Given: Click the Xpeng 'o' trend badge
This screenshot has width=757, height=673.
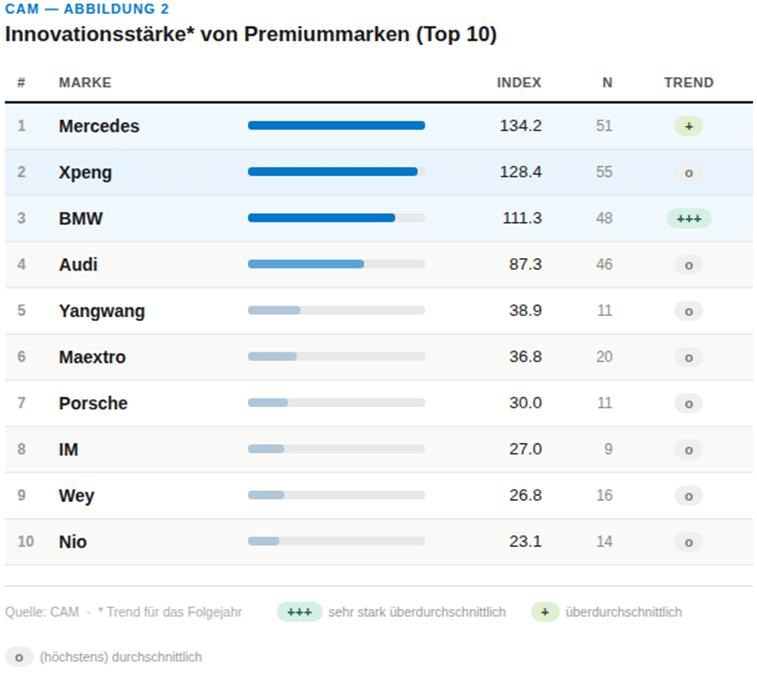Looking at the screenshot, I should (x=688, y=173).
